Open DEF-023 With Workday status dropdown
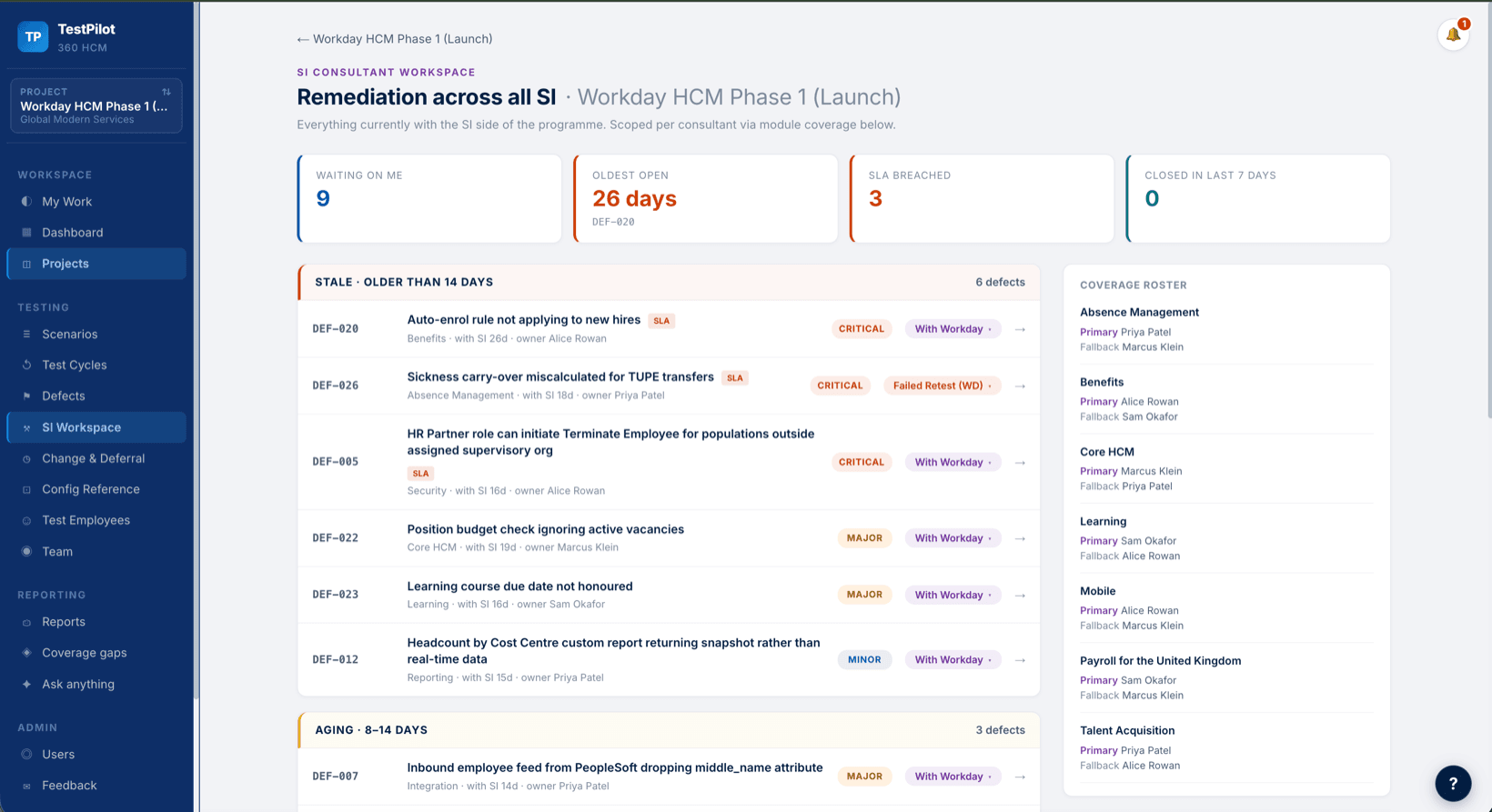This screenshot has height=812, width=1492. (x=953, y=595)
